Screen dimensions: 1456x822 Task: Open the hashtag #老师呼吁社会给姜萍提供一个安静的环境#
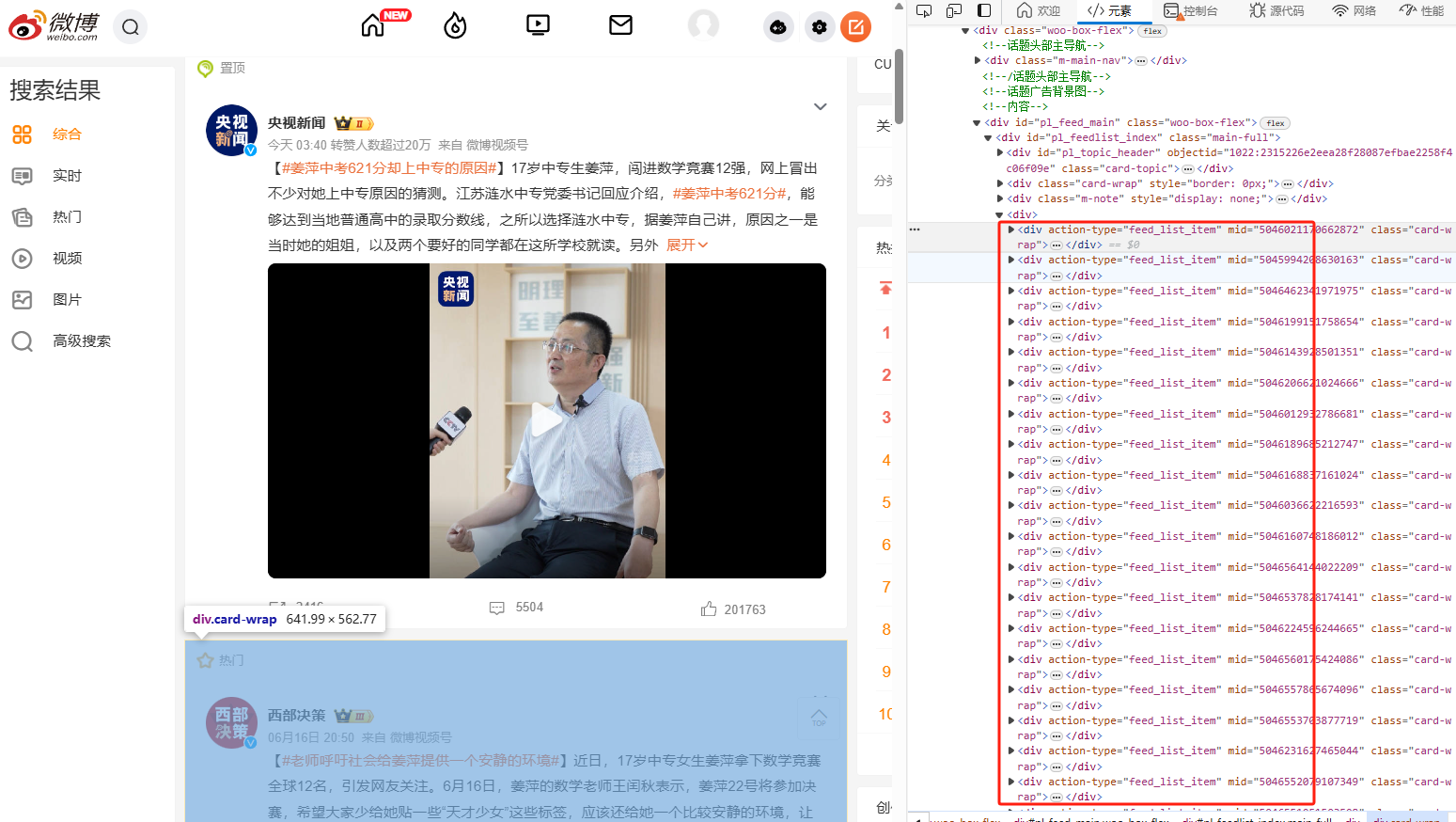tap(421, 760)
